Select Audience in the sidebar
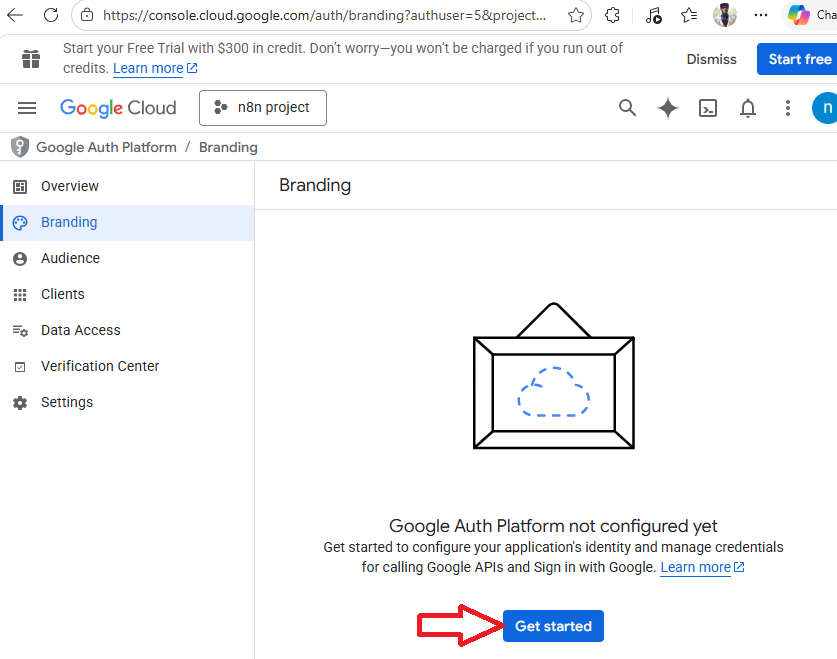 click(70, 258)
